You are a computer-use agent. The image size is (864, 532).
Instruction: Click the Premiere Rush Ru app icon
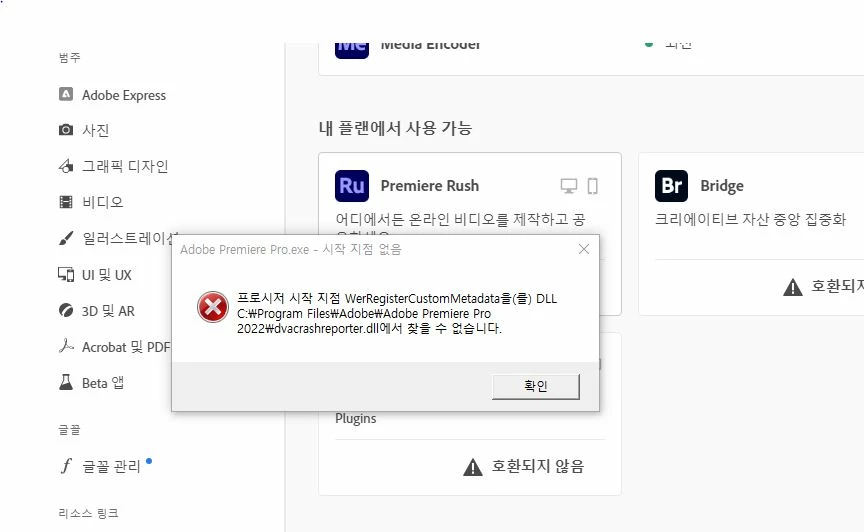pos(352,186)
